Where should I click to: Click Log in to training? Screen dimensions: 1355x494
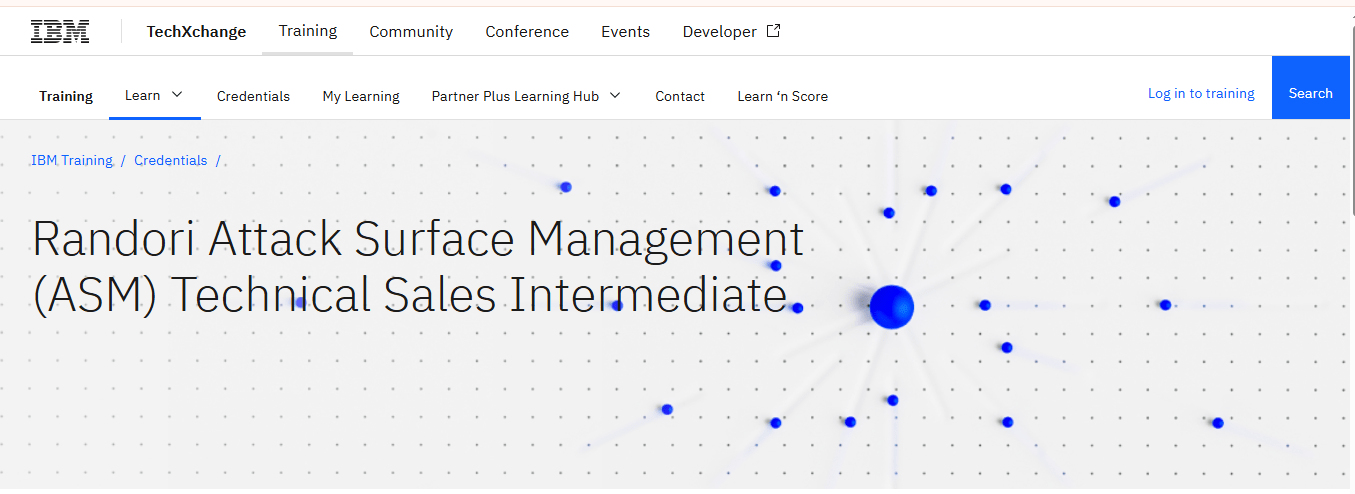pyautogui.click(x=1201, y=93)
